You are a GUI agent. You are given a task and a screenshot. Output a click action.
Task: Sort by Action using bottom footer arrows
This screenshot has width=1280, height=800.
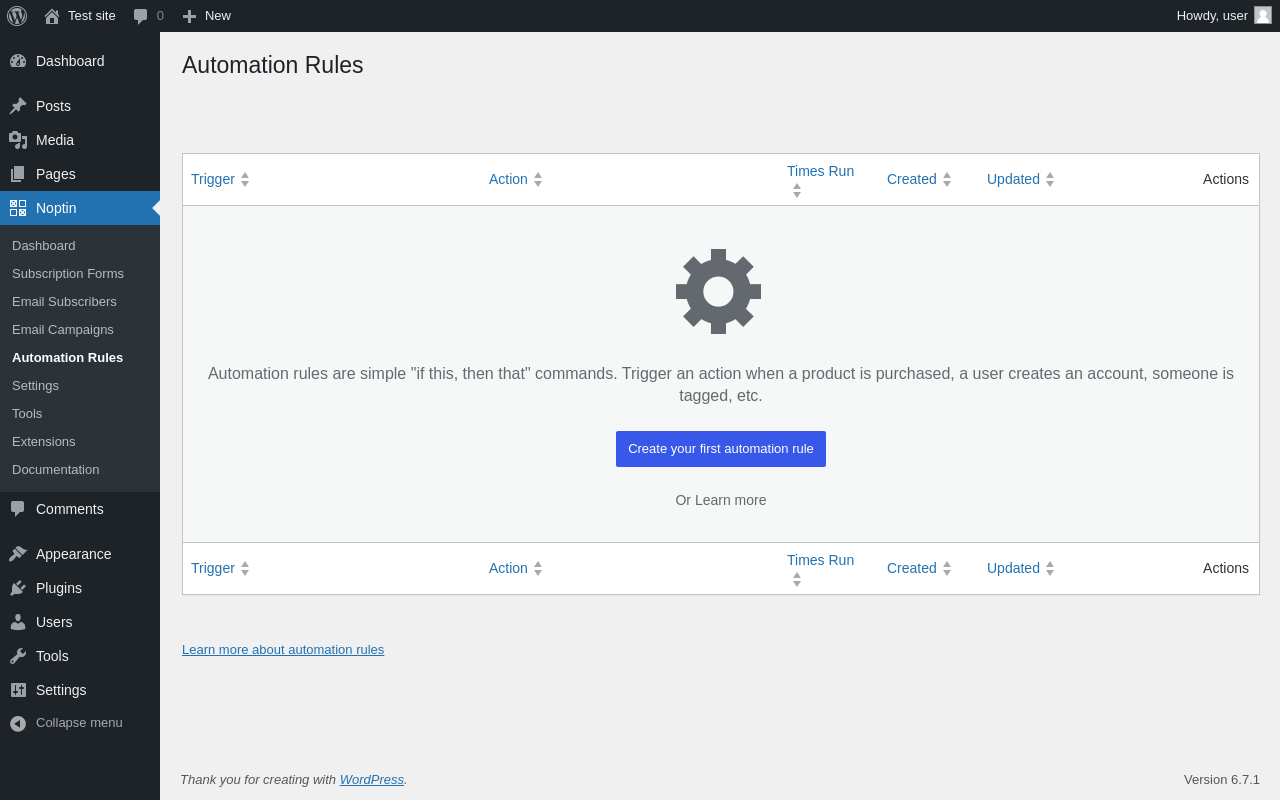tap(538, 569)
